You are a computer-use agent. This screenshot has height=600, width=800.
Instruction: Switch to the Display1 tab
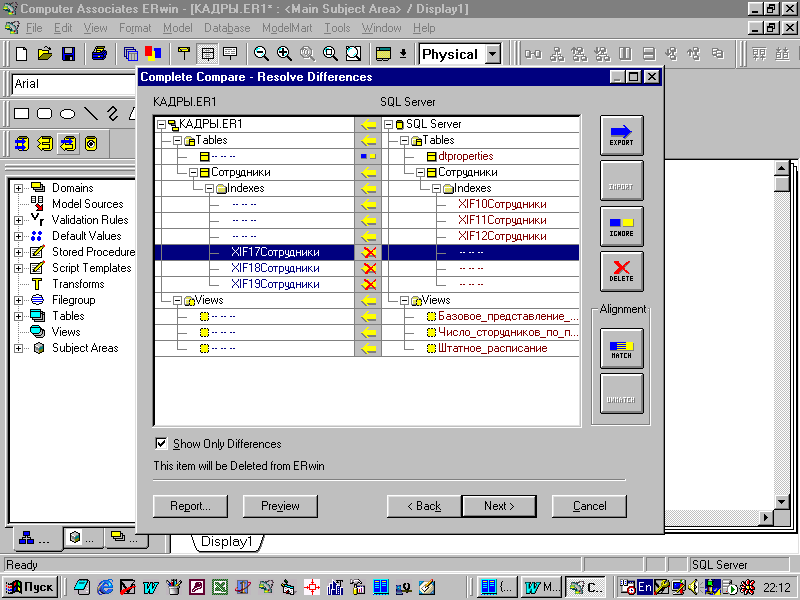227,542
